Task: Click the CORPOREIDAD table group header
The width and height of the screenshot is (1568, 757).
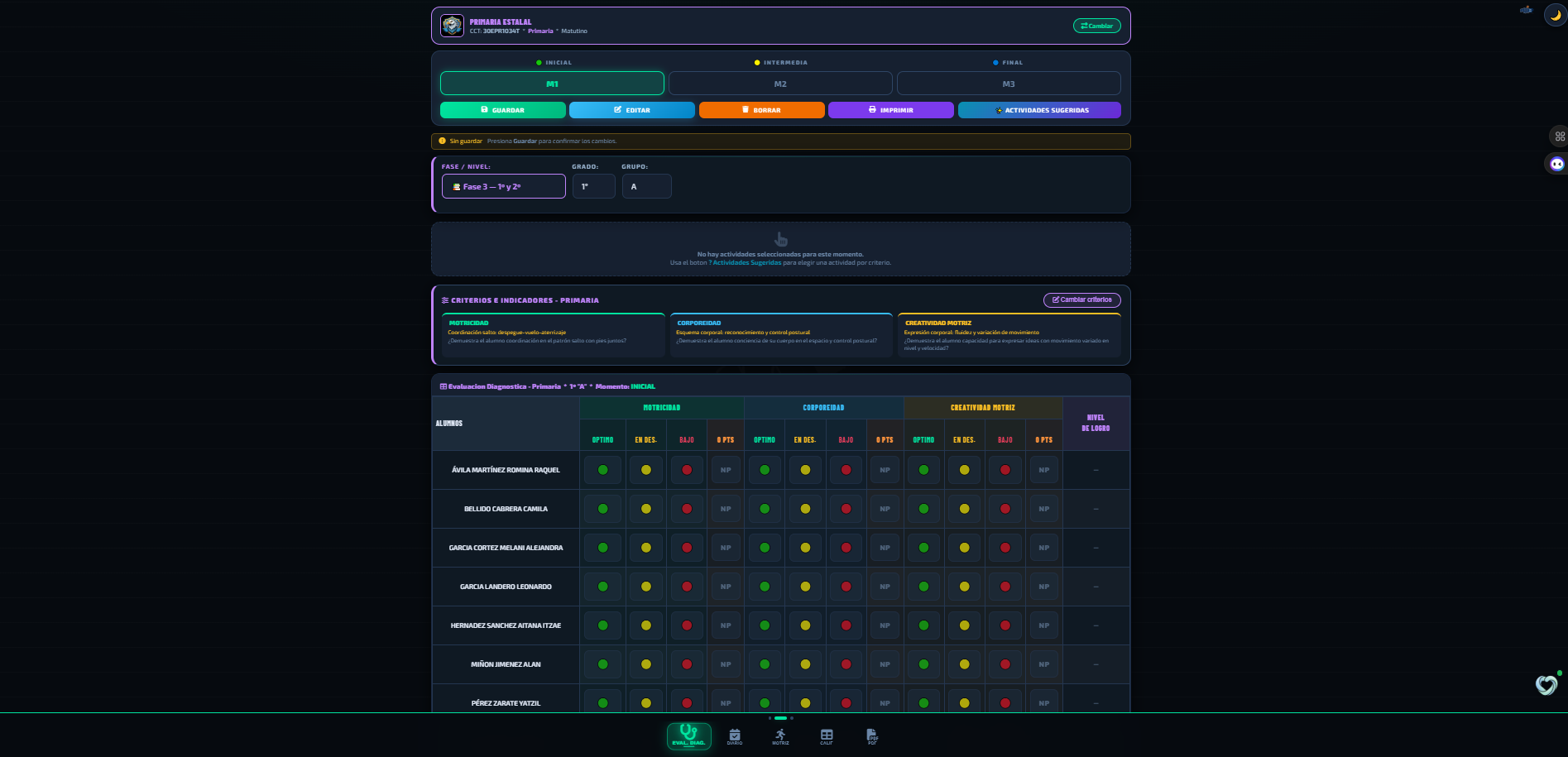Action: 823,407
